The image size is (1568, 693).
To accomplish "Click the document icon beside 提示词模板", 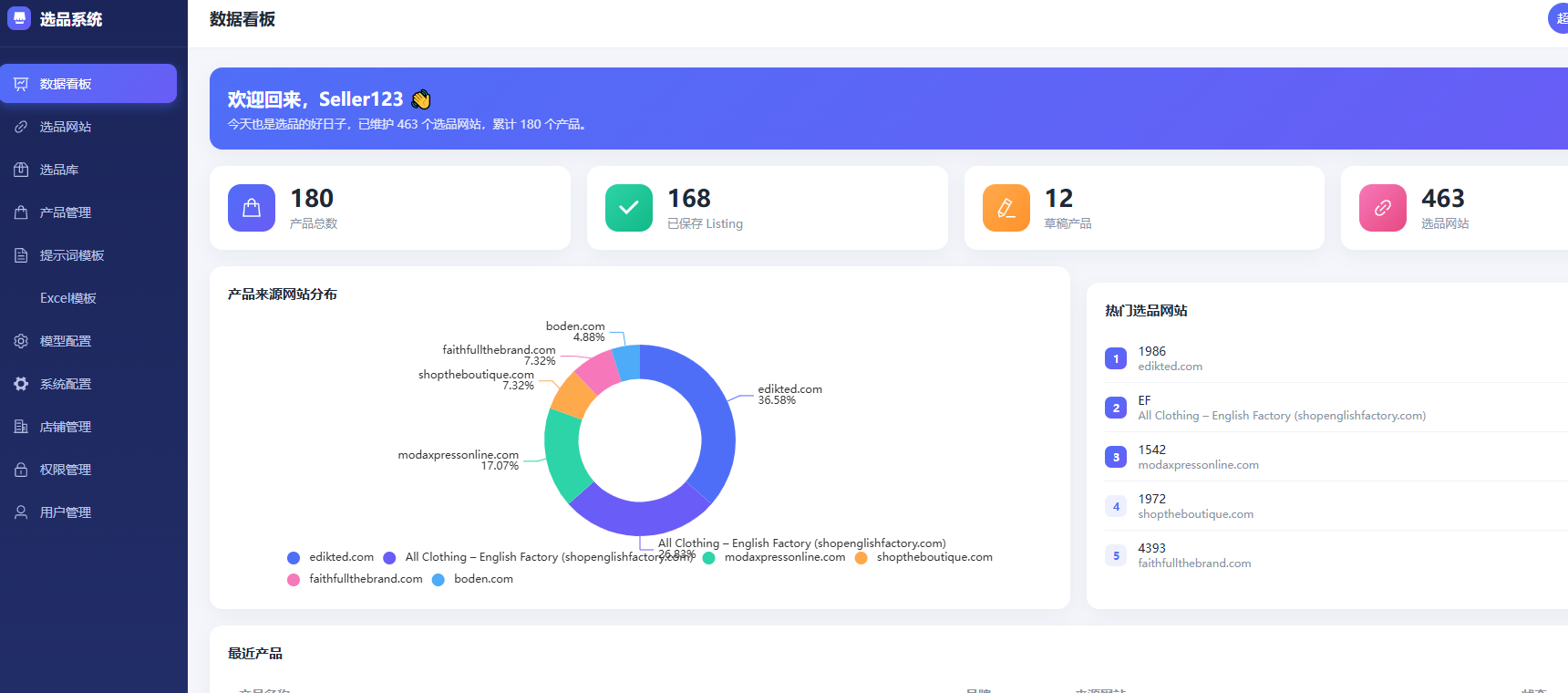I will tap(21, 255).
